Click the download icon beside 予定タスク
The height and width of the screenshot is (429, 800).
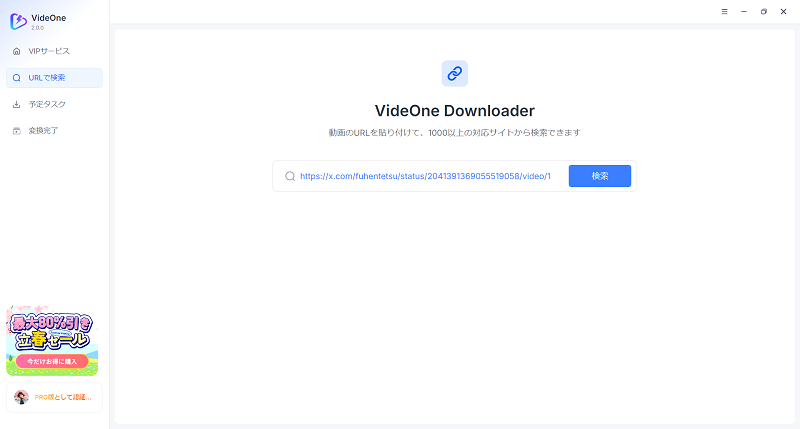17,104
